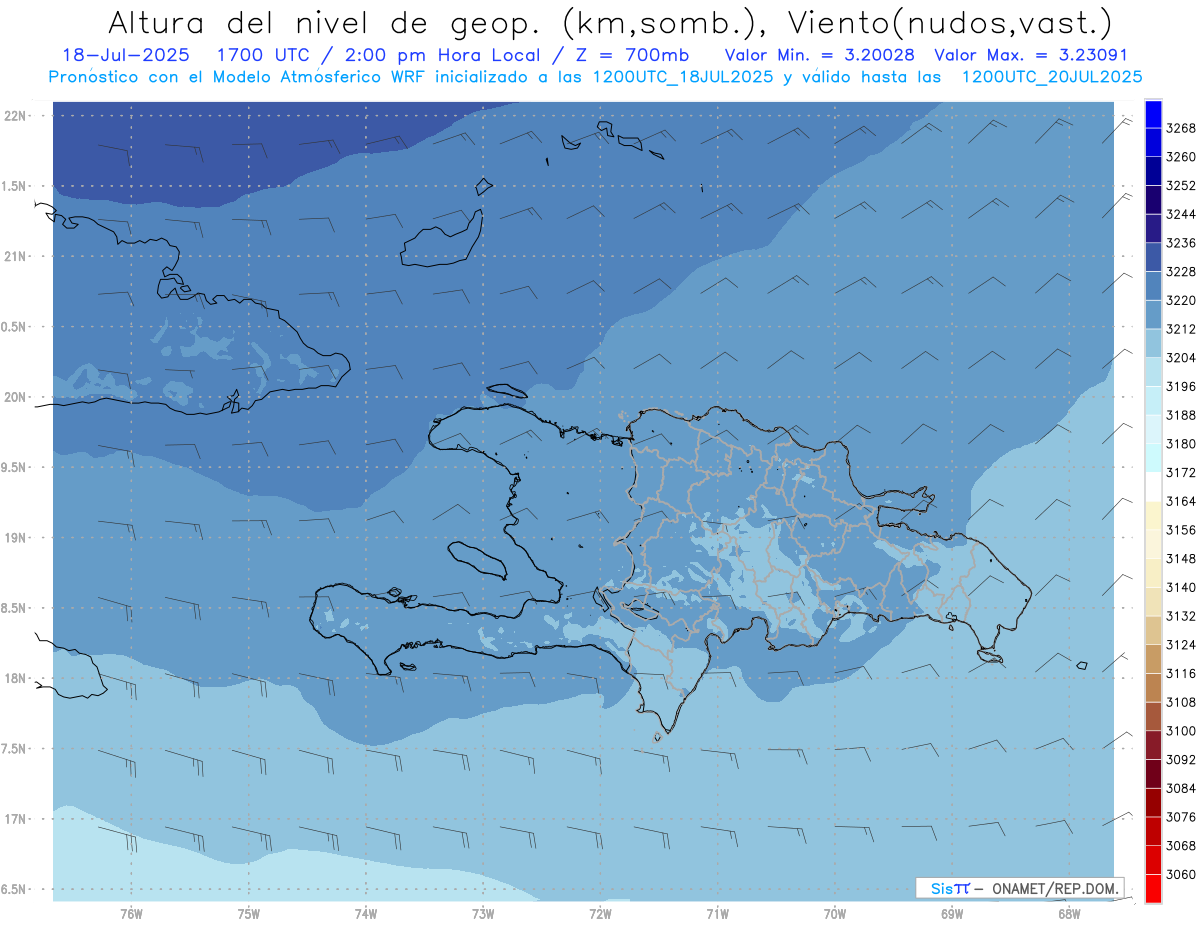Click the legend swatch between 3268 and 3260
Viewport: 1200px width, 927px height.
[1152, 143]
